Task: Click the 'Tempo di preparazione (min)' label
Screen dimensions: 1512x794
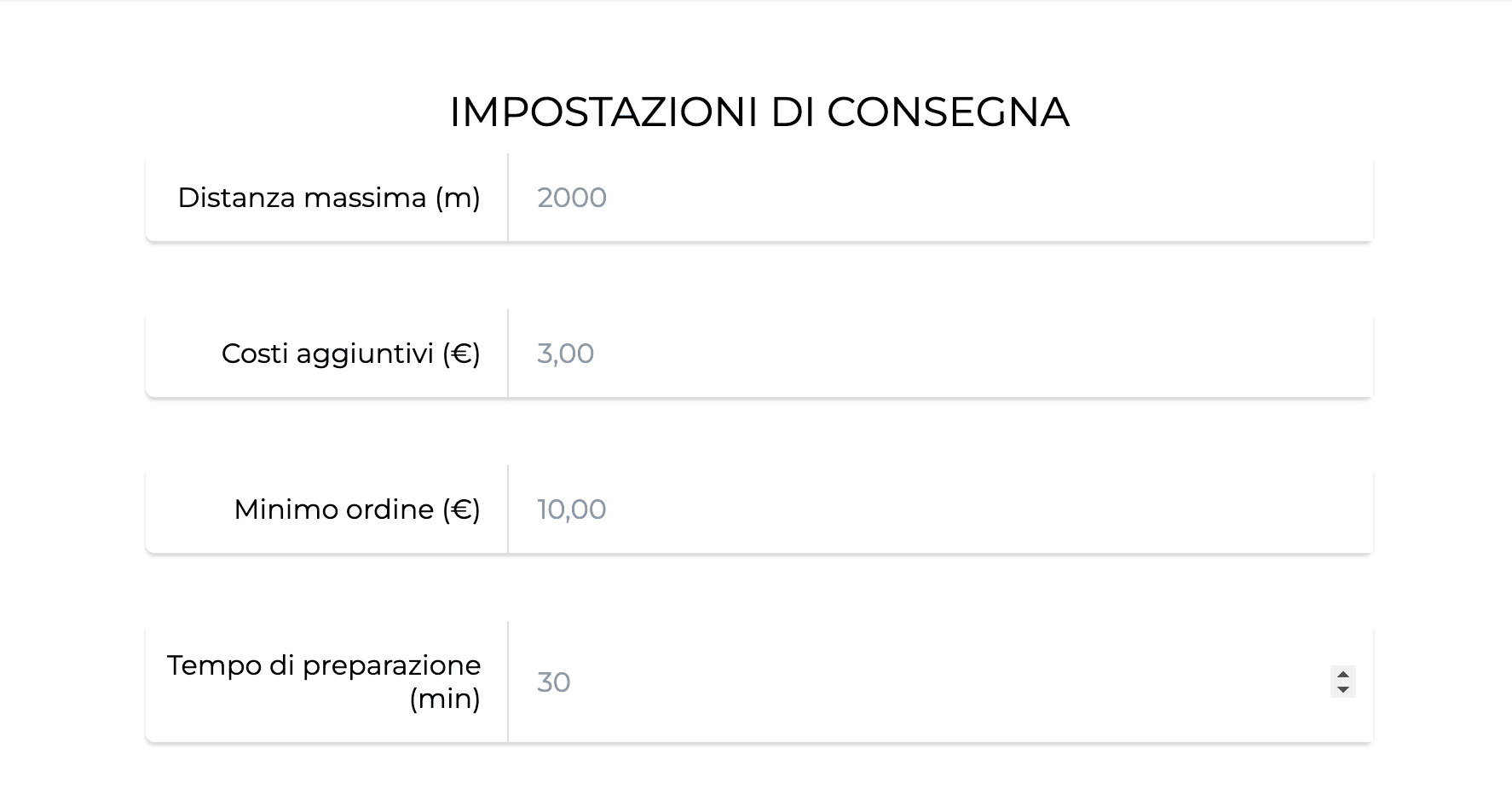Action: (324, 682)
